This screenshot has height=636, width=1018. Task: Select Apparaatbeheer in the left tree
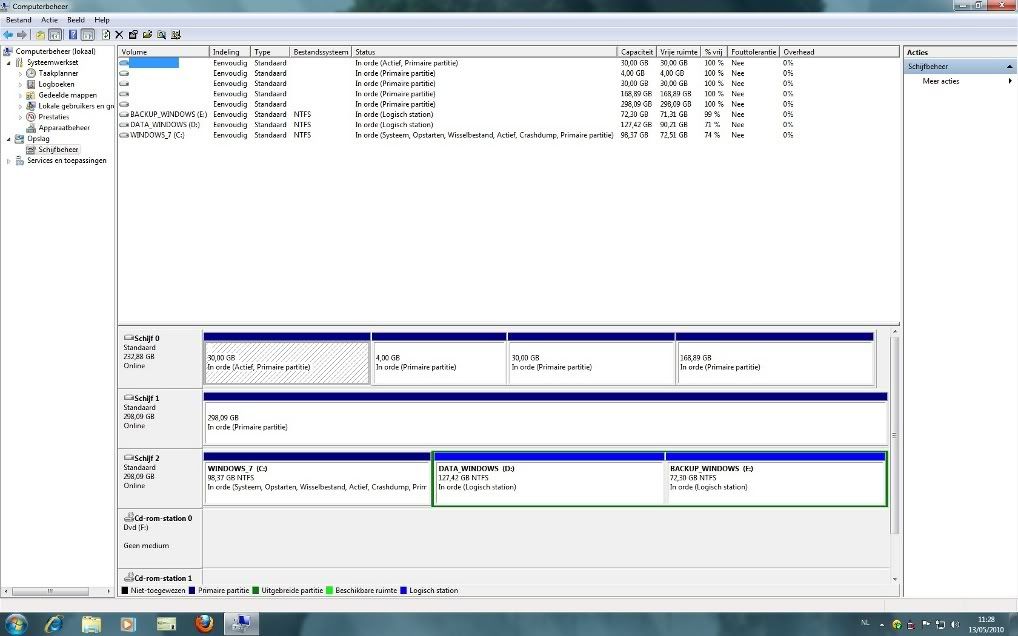[64, 128]
